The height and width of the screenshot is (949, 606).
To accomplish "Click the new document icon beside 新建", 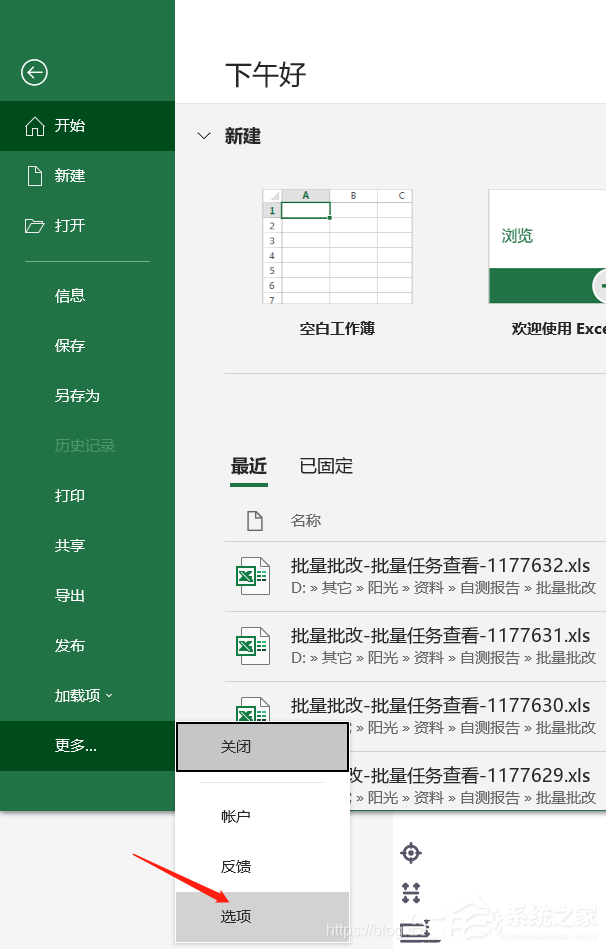I will click(35, 176).
